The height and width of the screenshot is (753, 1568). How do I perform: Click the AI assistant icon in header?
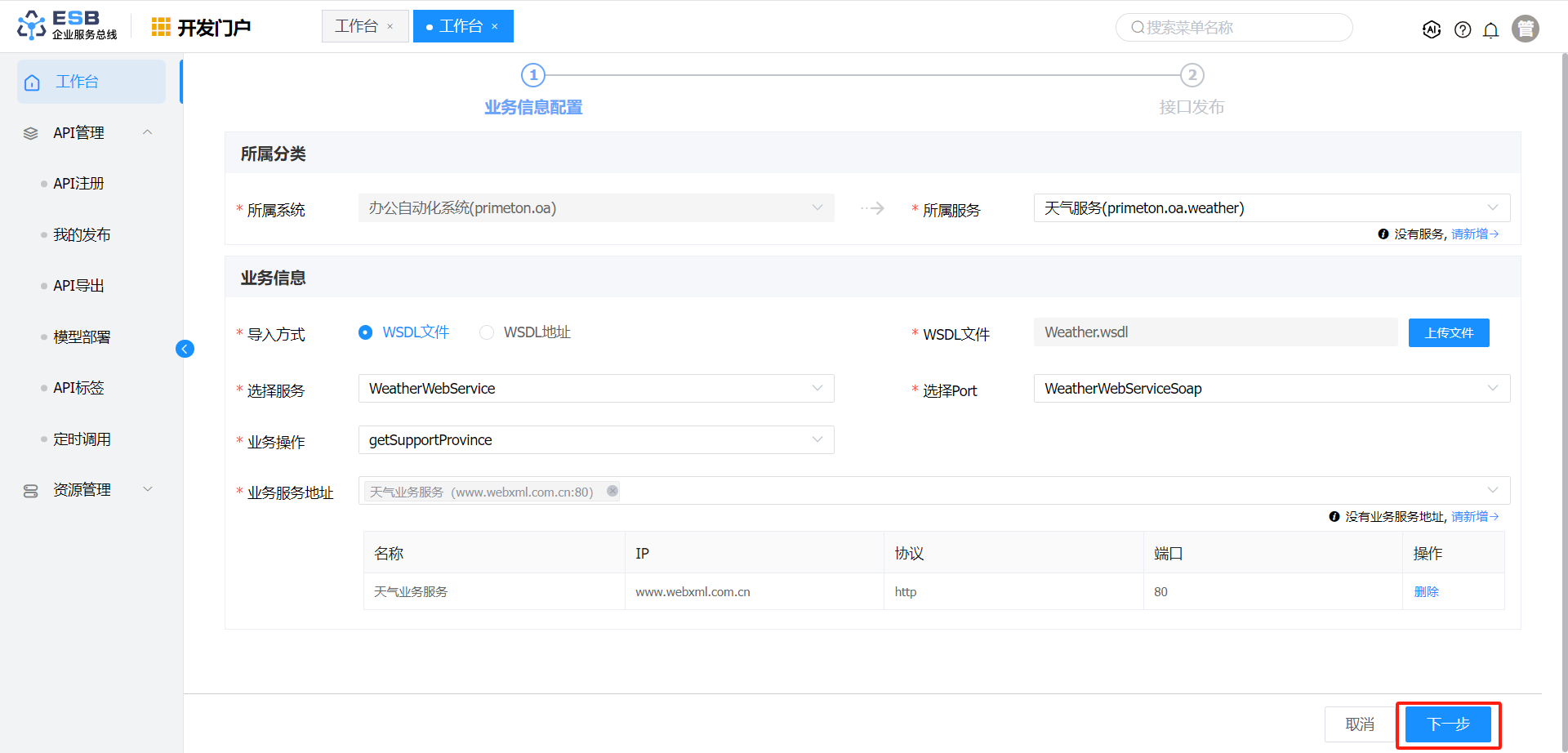click(1431, 29)
